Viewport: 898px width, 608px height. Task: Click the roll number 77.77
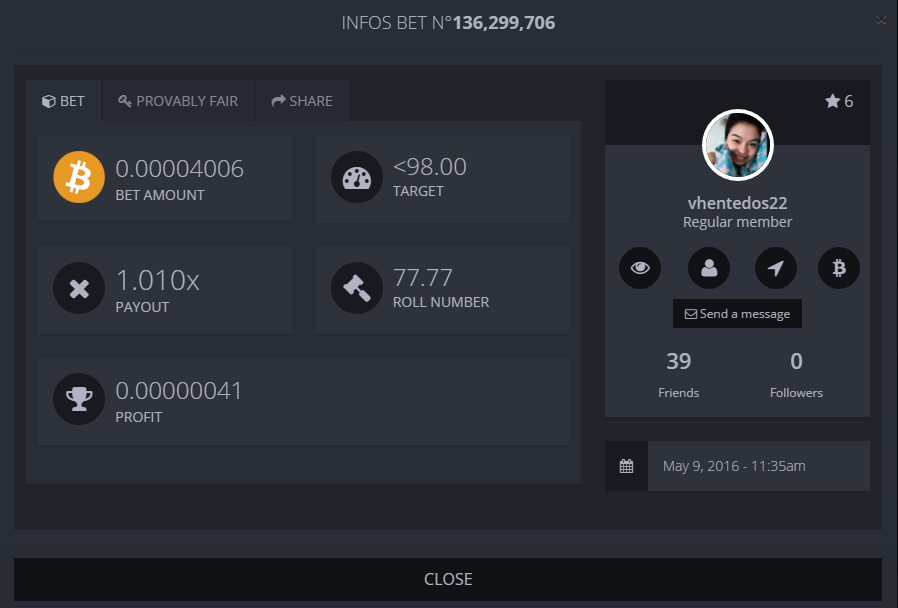coord(423,278)
